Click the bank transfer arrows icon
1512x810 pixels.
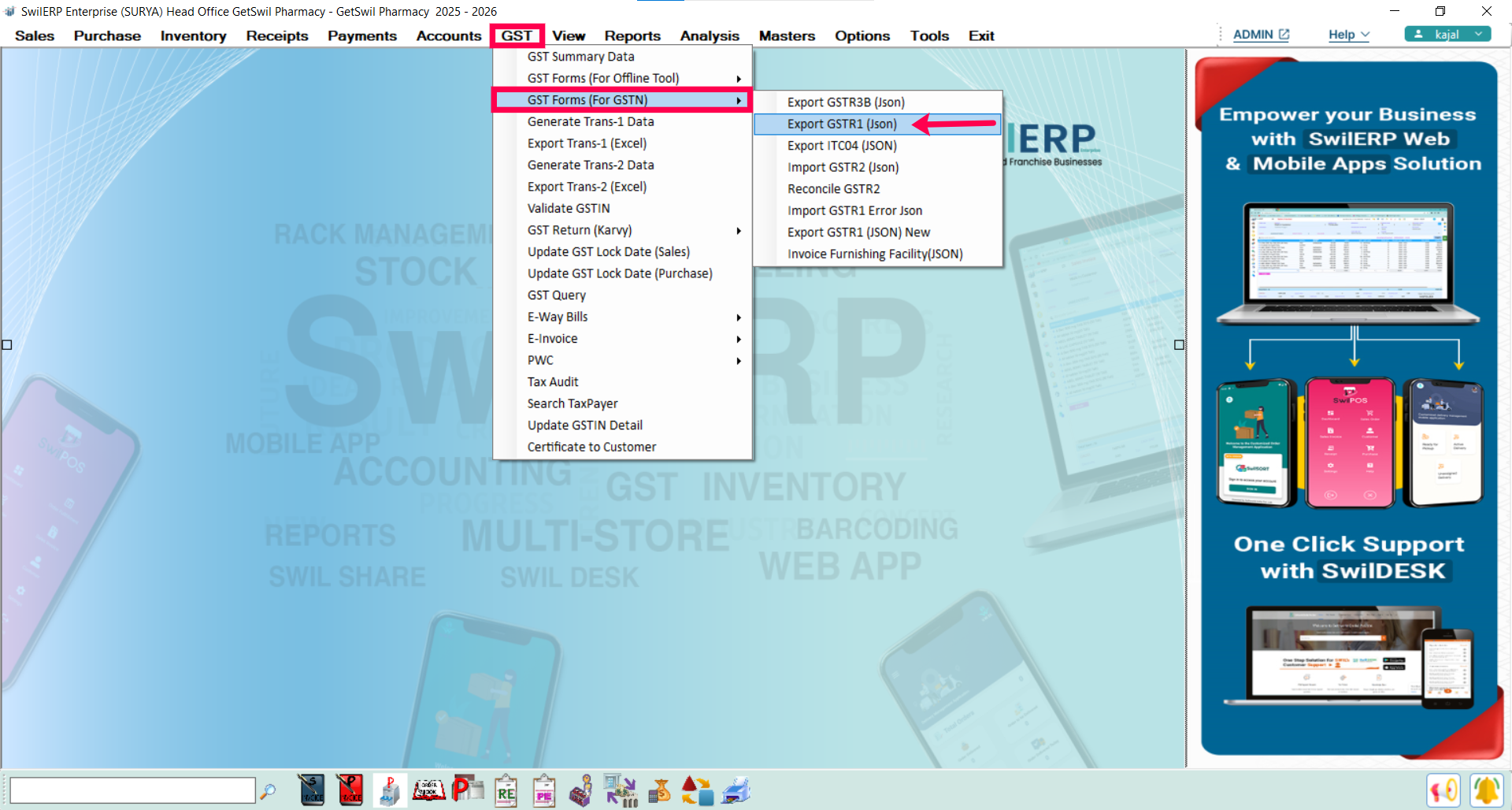[621, 790]
